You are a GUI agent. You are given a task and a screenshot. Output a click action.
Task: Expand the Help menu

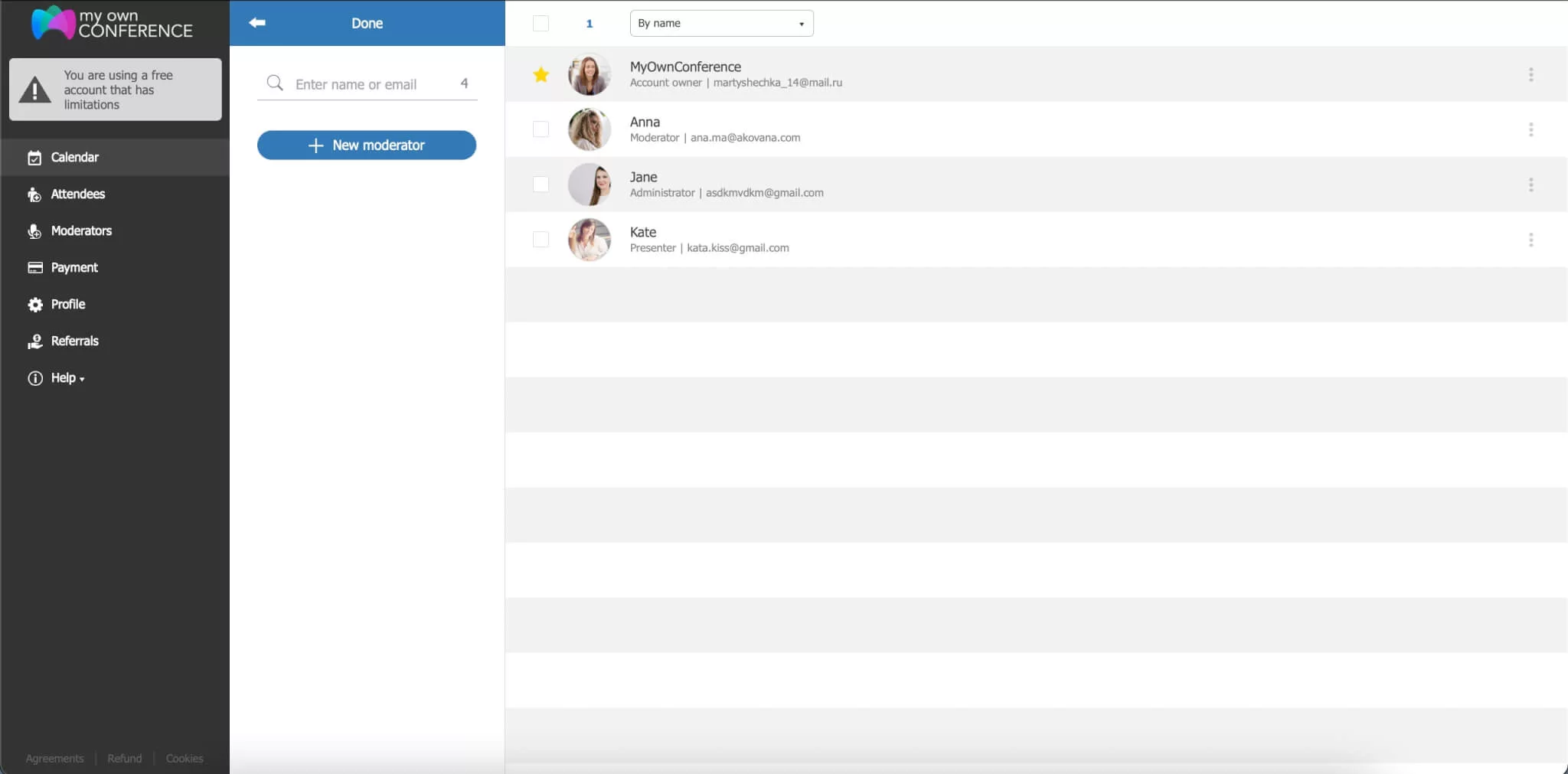pos(62,377)
